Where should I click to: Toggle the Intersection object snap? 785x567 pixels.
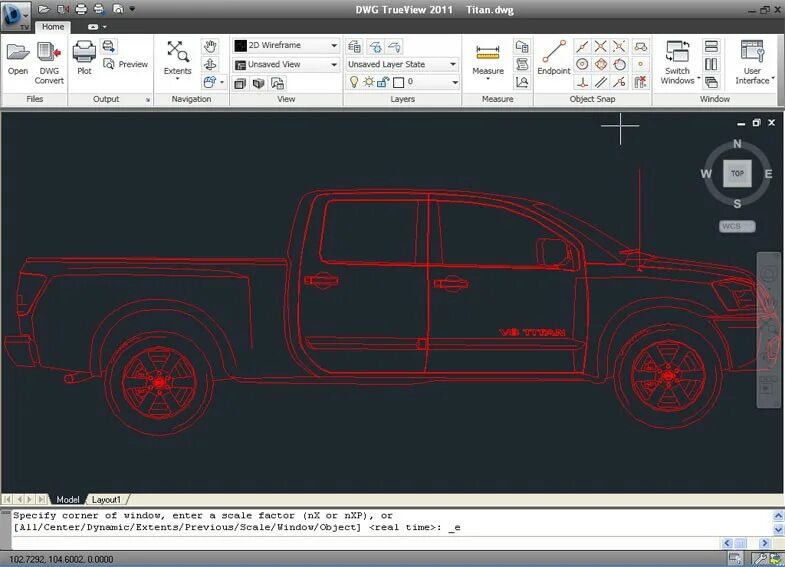600,47
